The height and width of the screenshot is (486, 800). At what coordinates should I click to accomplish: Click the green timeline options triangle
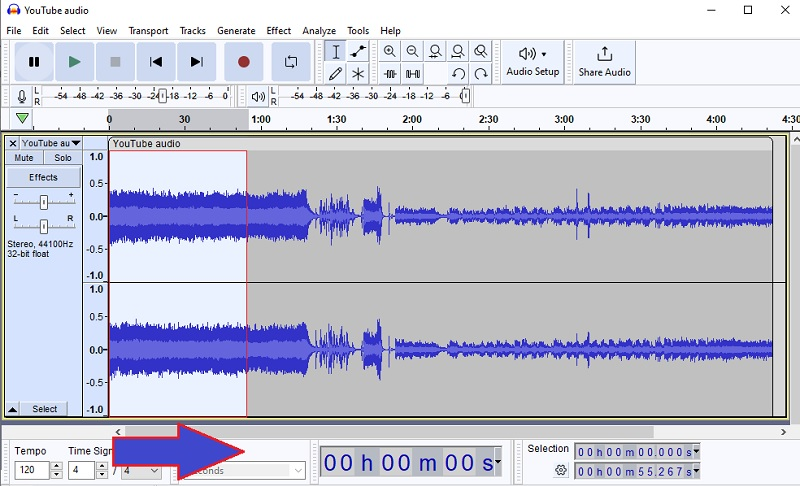pyautogui.click(x=22, y=119)
